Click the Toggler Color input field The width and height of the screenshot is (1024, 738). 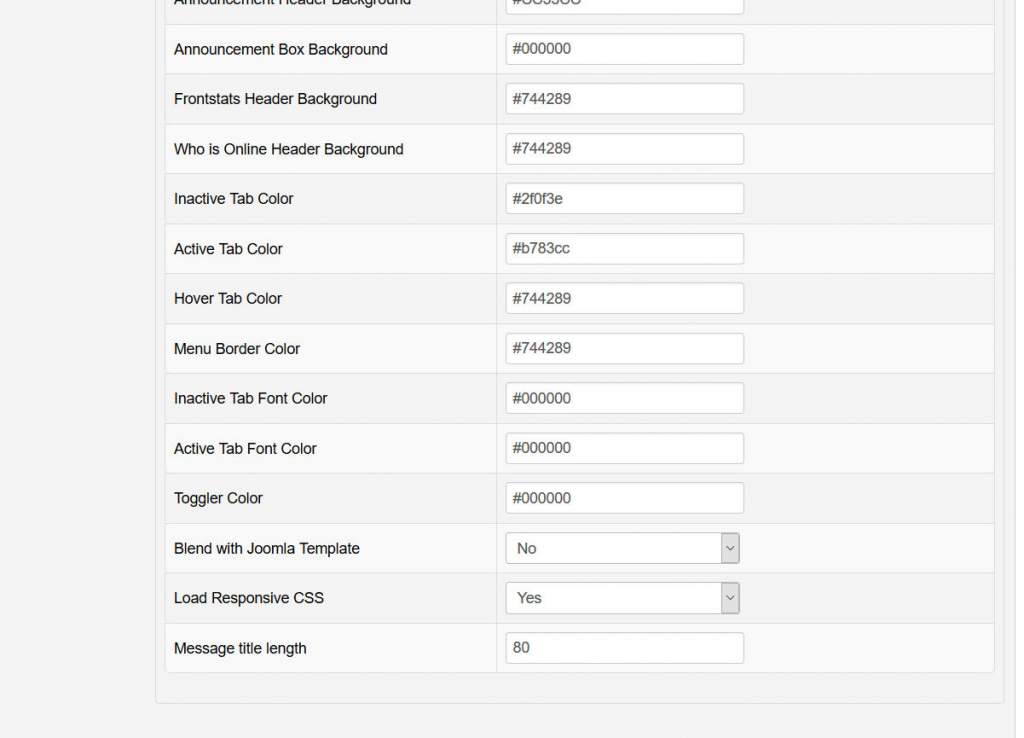pyautogui.click(x=624, y=498)
